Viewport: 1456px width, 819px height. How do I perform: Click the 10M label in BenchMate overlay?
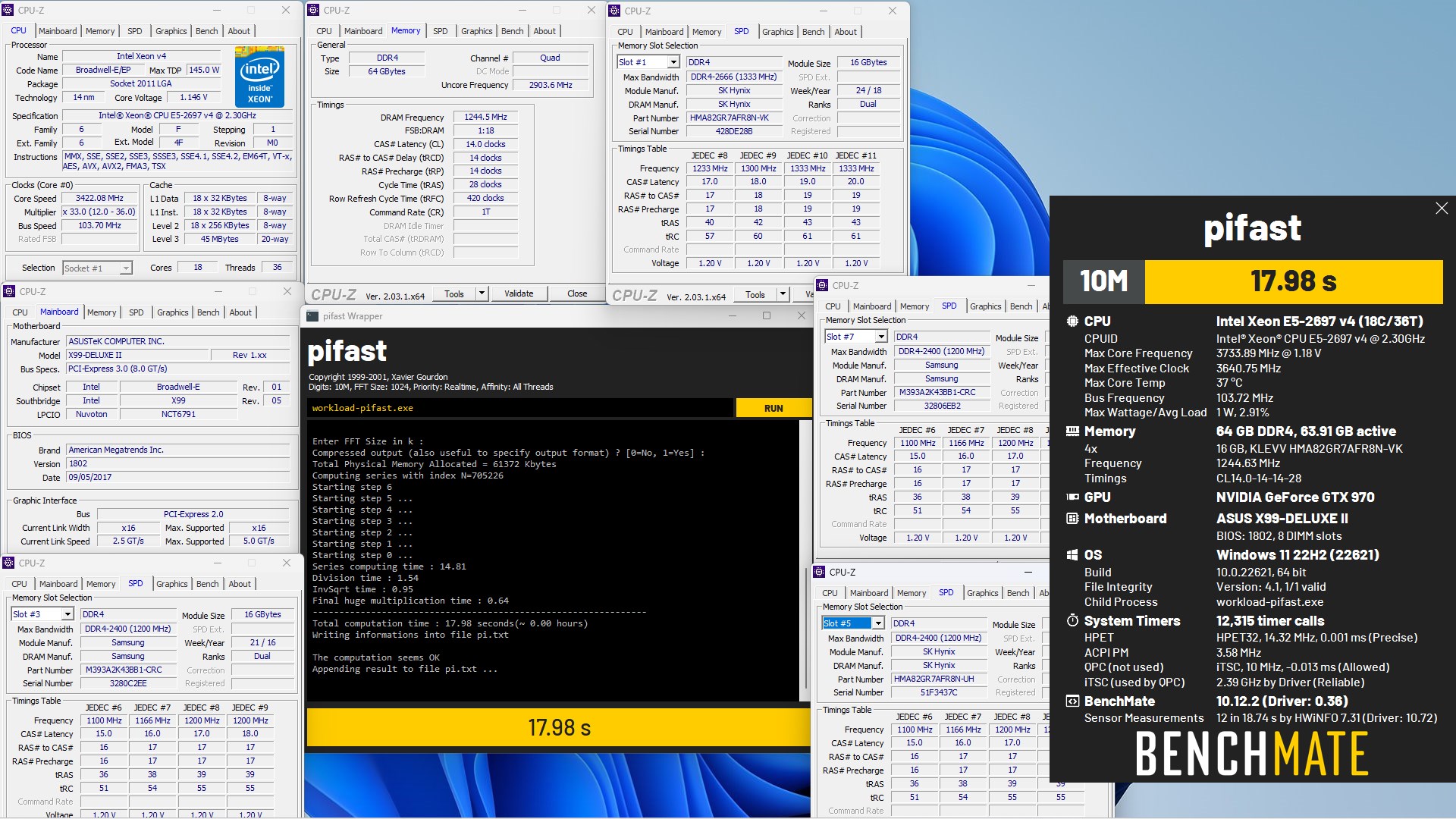coord(1104,281)
